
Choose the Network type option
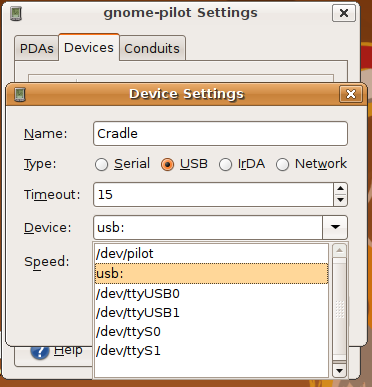click(282, 164)
